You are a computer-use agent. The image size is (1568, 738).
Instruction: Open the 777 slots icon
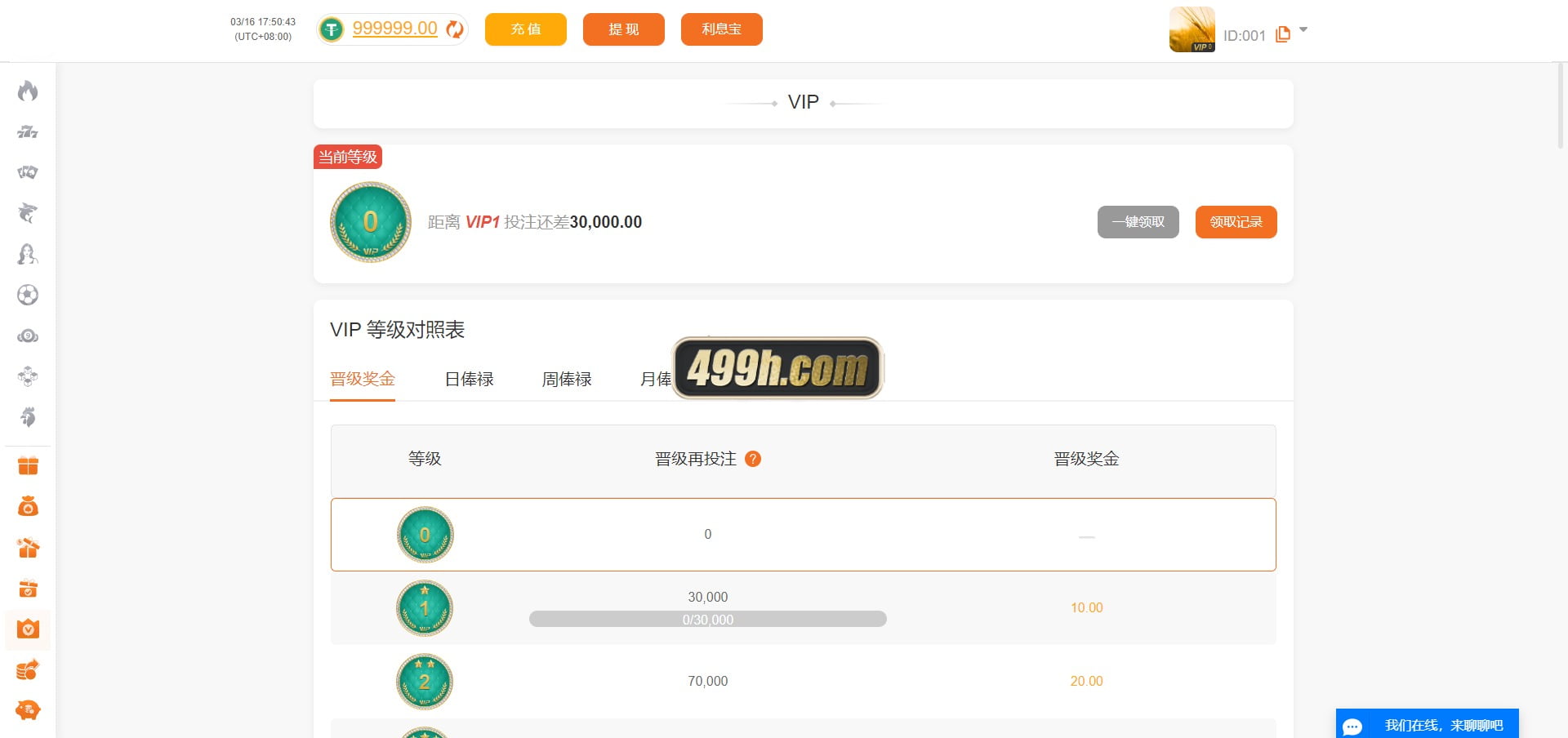(28, 131)
